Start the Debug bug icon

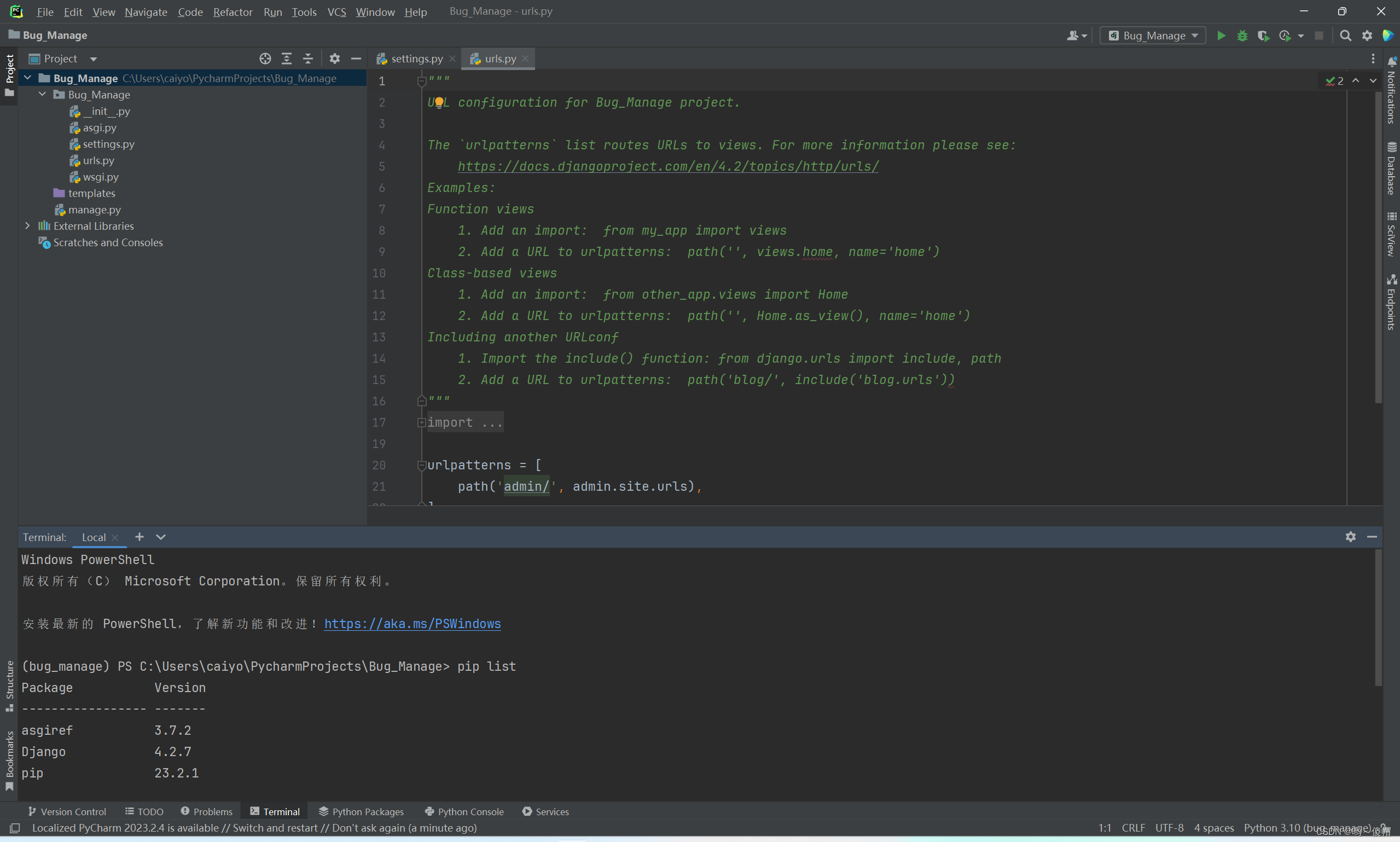(x=1242, y=36)
